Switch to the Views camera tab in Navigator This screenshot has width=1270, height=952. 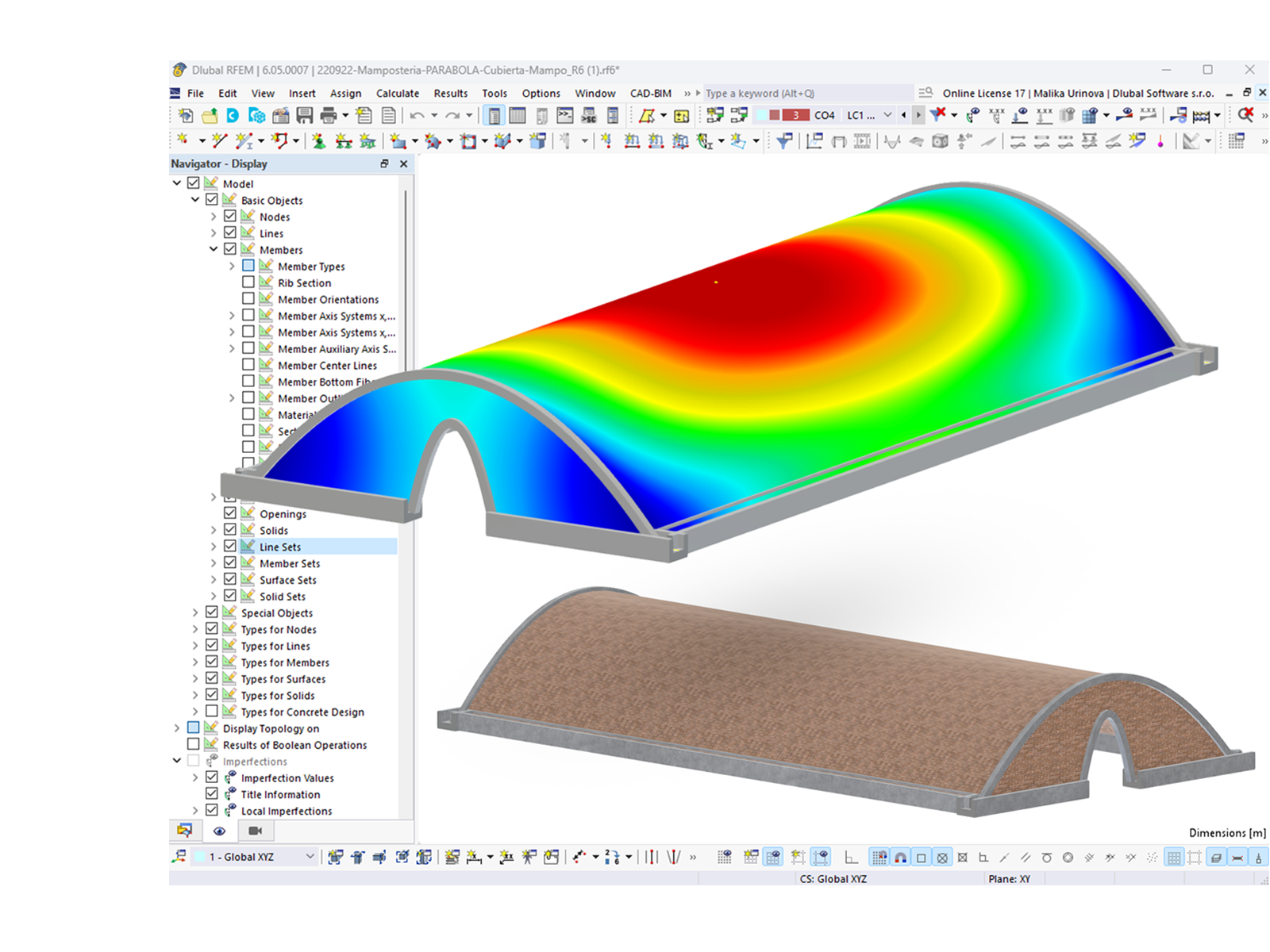[x=255, y=831]
